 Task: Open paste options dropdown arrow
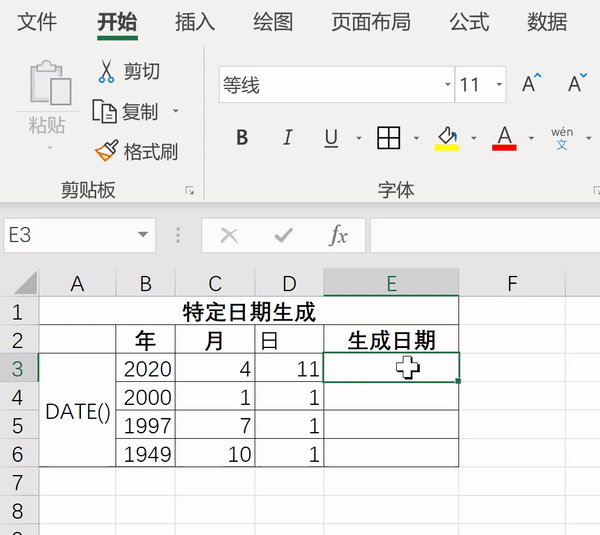pyautogui.click(x=50, y=148)
